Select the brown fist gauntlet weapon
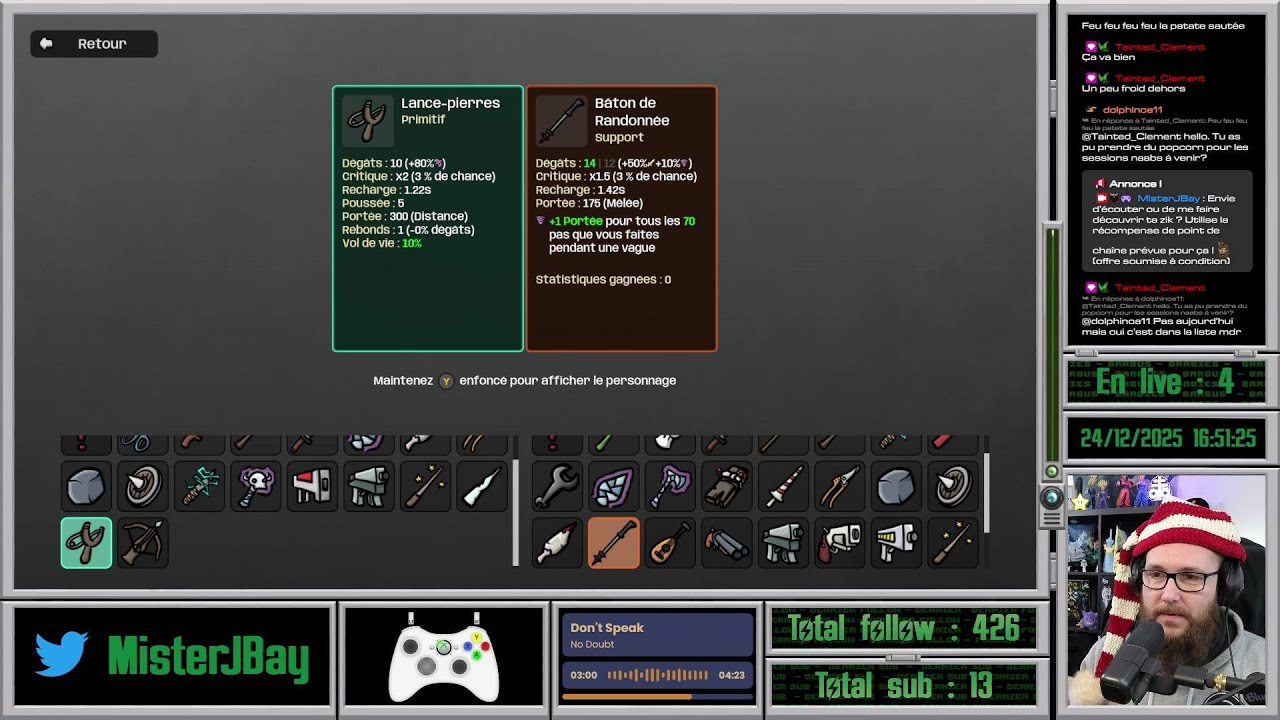1280x720 pixels. click(x=726, y=486)
